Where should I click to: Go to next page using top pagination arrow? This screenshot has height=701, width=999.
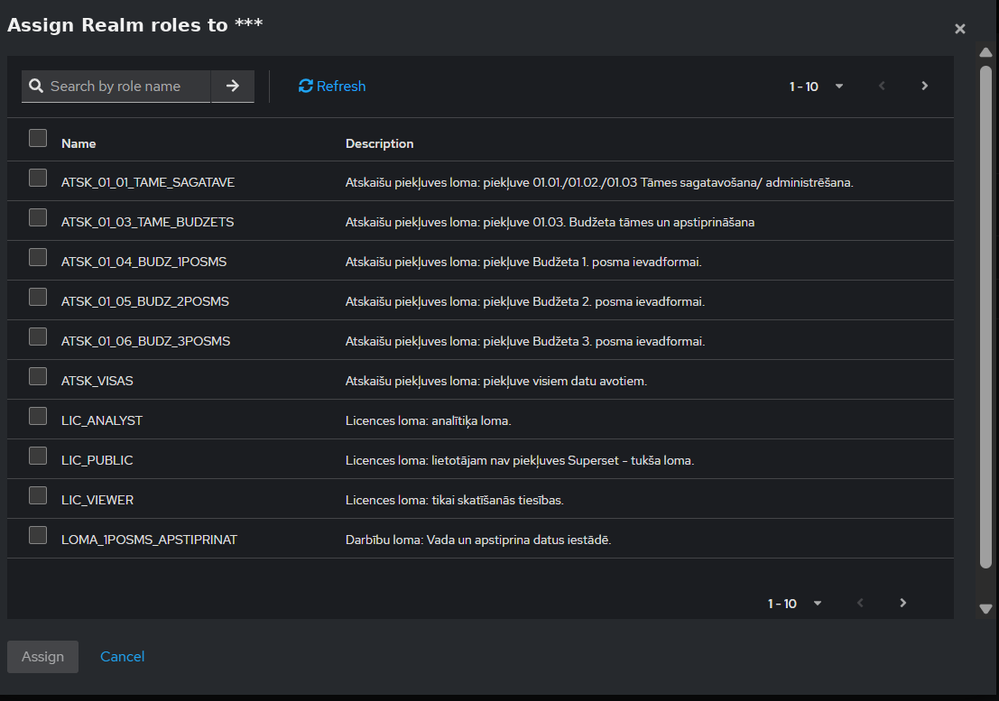[x=924, y=86]
